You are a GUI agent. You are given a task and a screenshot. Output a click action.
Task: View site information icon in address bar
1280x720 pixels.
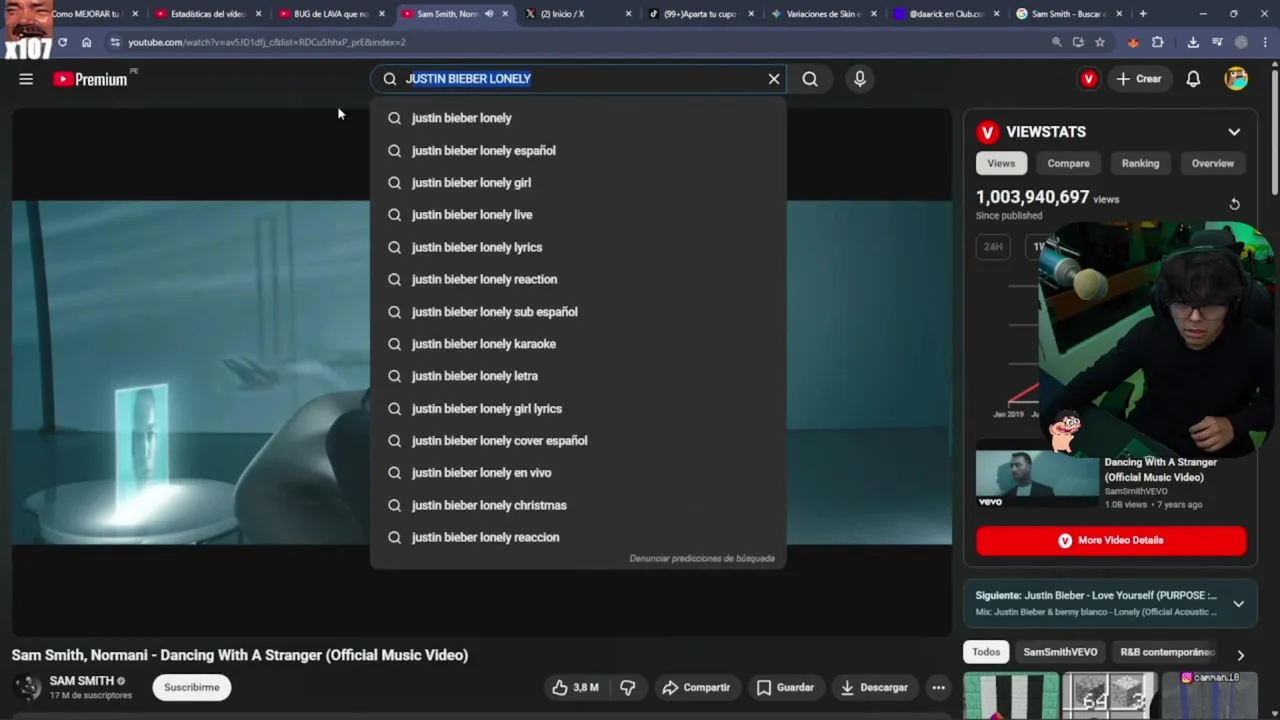click(x=115, y=42)
